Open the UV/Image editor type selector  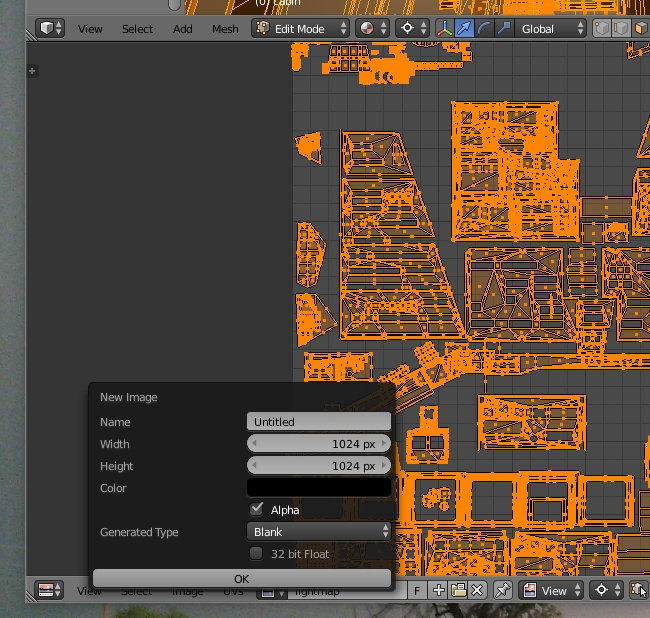[49, 590]
